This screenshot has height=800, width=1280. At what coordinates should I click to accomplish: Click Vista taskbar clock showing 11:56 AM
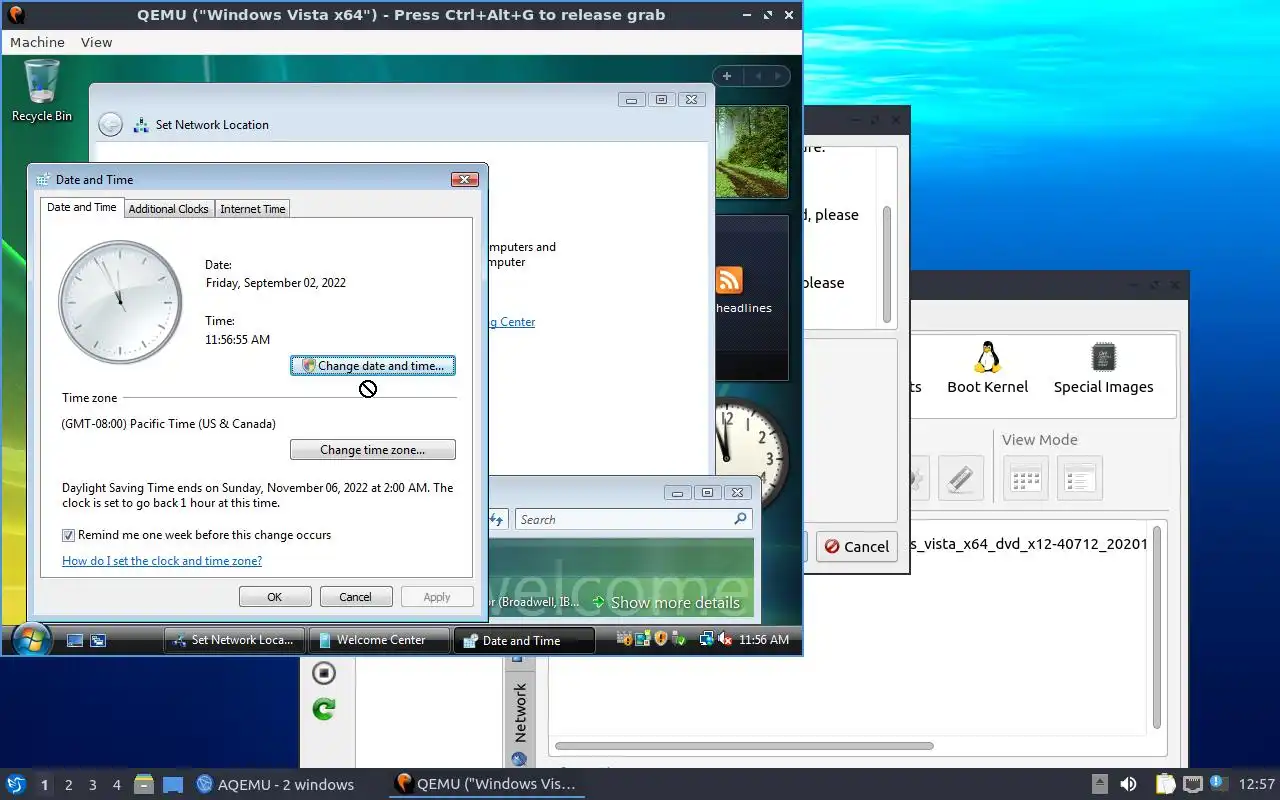[764, 640]
